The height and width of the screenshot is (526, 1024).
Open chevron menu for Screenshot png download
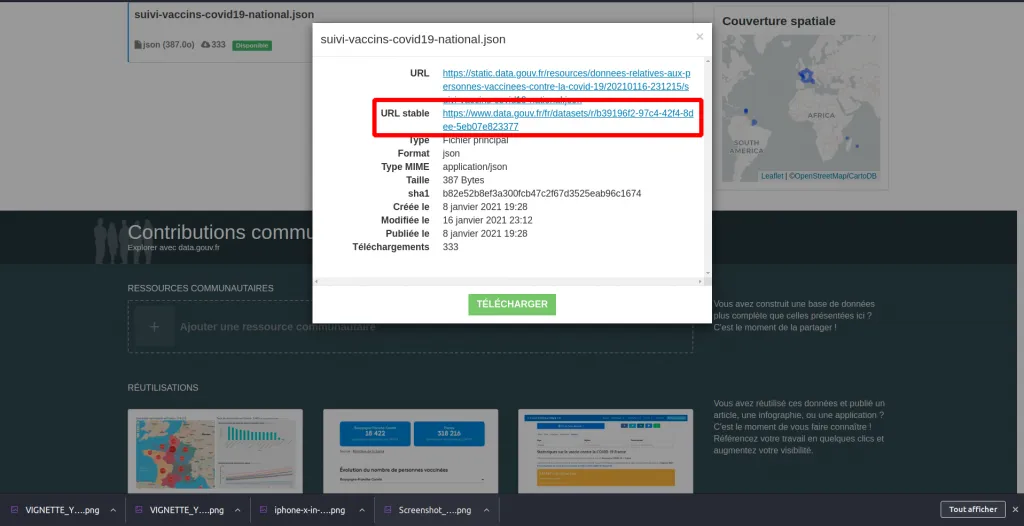[x=486, y=510]
